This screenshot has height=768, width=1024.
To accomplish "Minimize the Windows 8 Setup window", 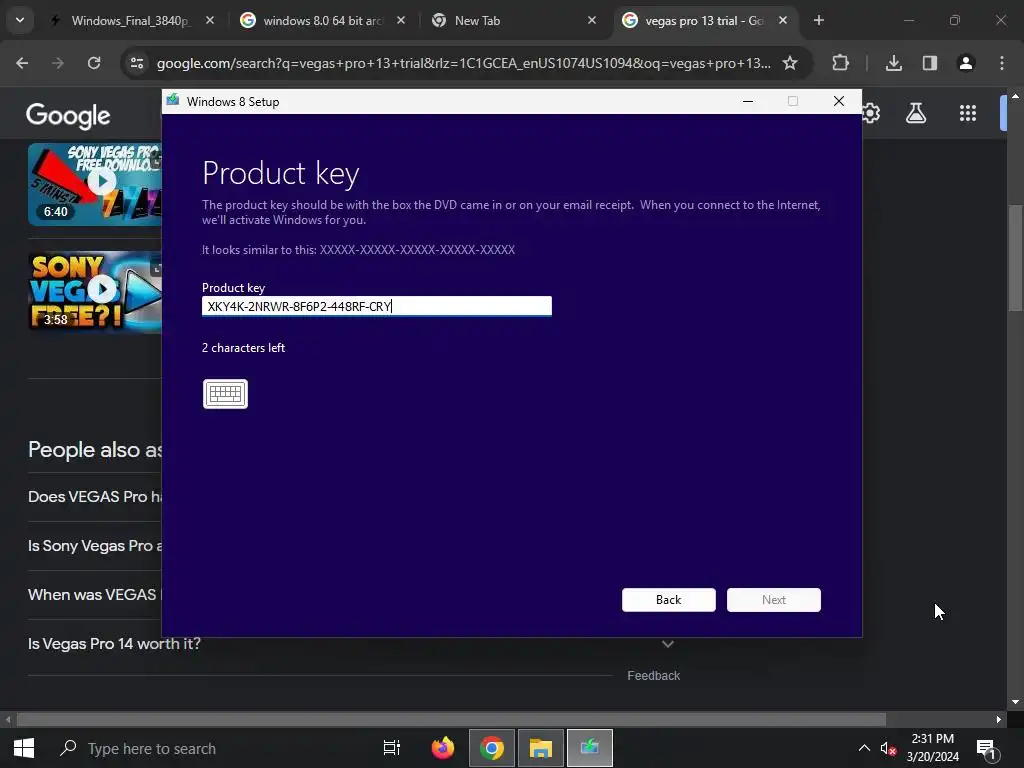I will (x=748, y=101).
